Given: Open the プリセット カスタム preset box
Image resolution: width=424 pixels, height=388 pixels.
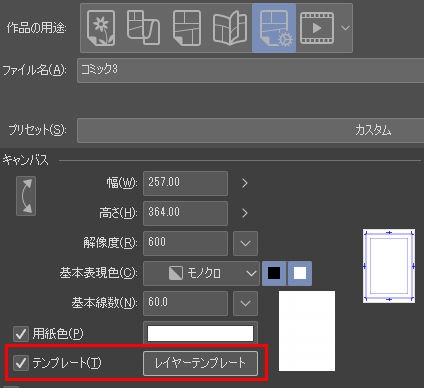Looking at the screenshot, I should click(250, 130).
